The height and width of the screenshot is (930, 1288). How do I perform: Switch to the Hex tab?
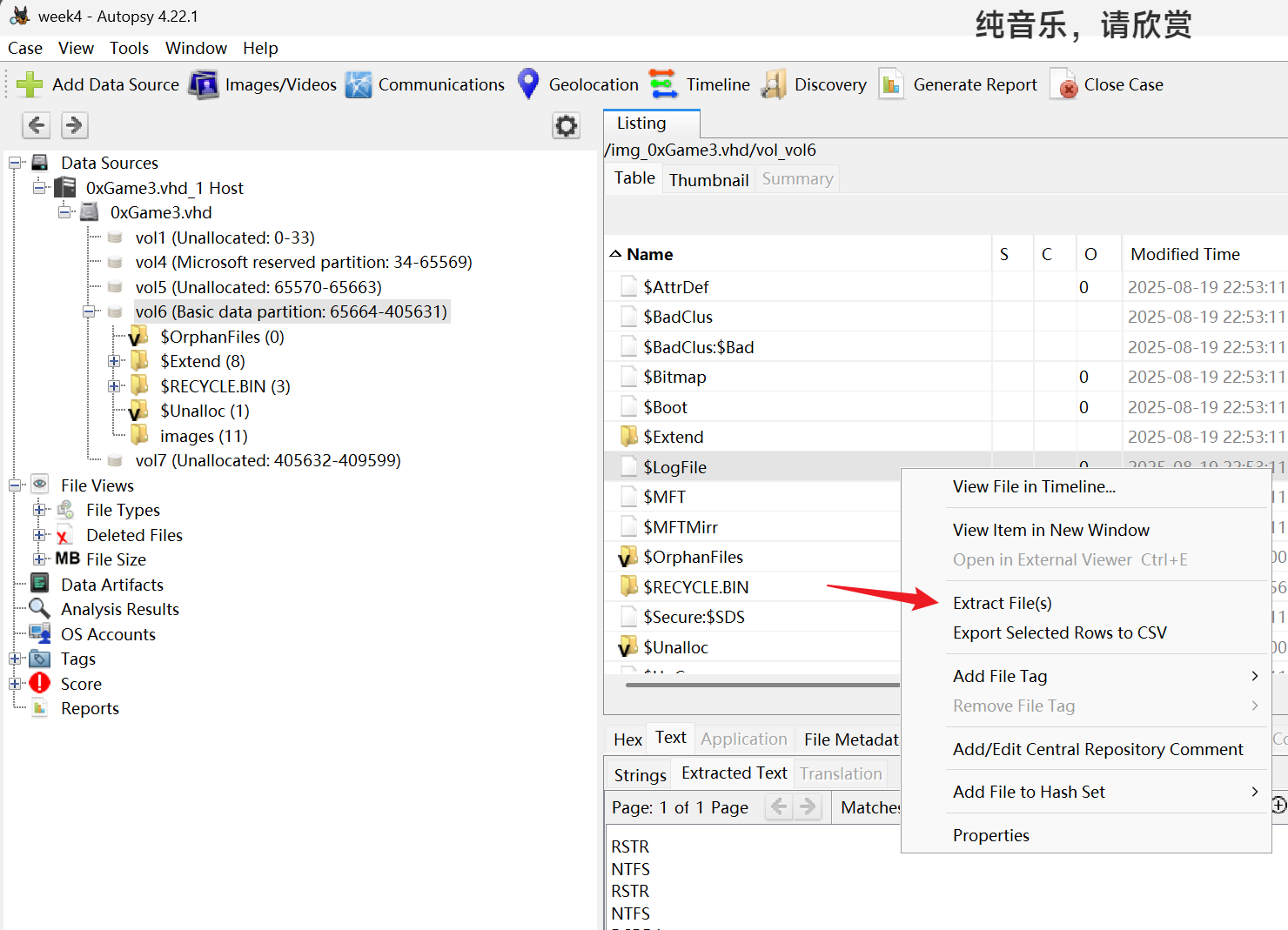[x=627, y=739]
